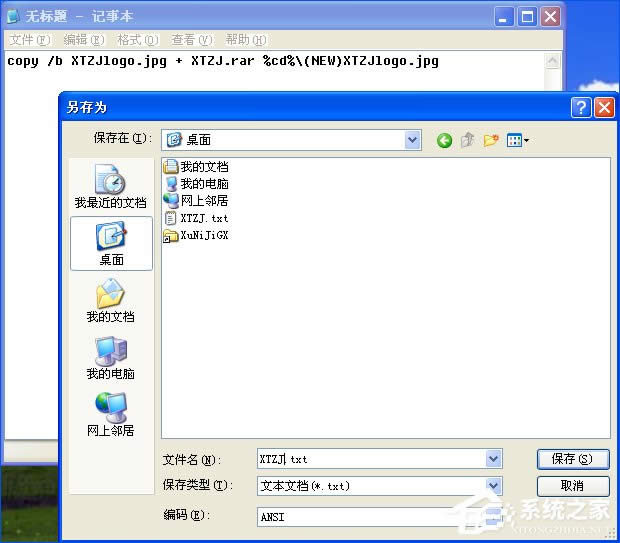Open the view menu icon

(518, 140)
